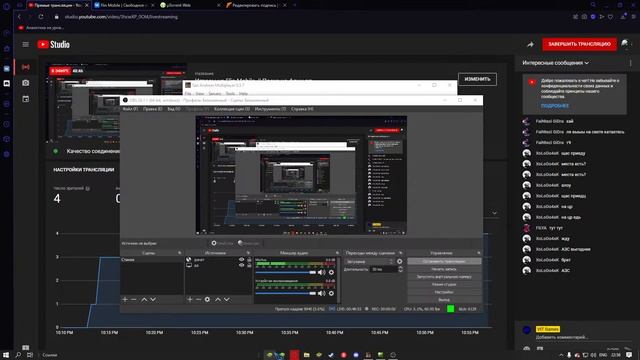This screenshot has height=360, width=640.
Task: Move scene up in OBS Scenes panel
Action: click(x=144, y=300)
